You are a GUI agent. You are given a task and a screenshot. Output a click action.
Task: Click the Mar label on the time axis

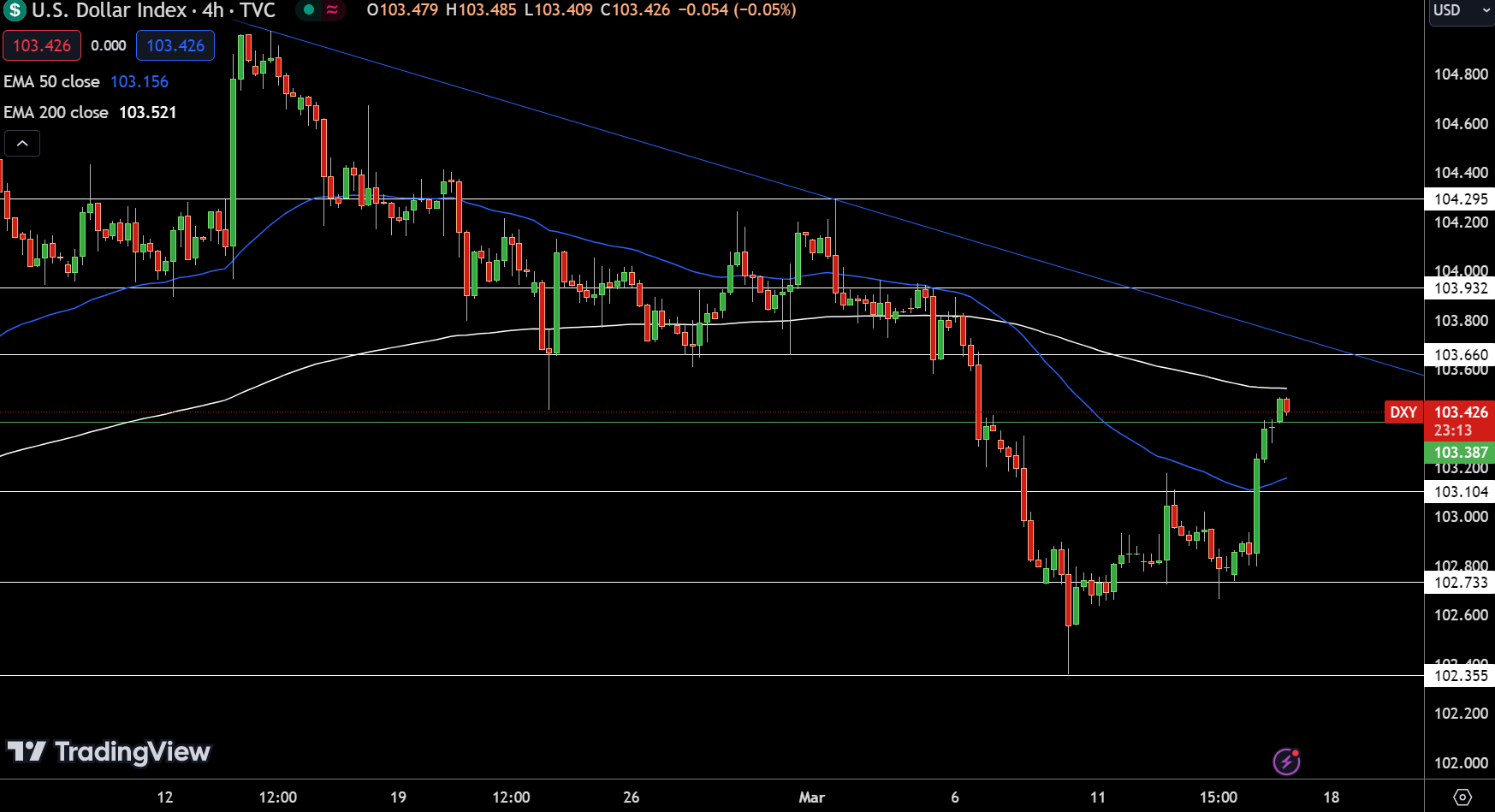coord(811,797)
